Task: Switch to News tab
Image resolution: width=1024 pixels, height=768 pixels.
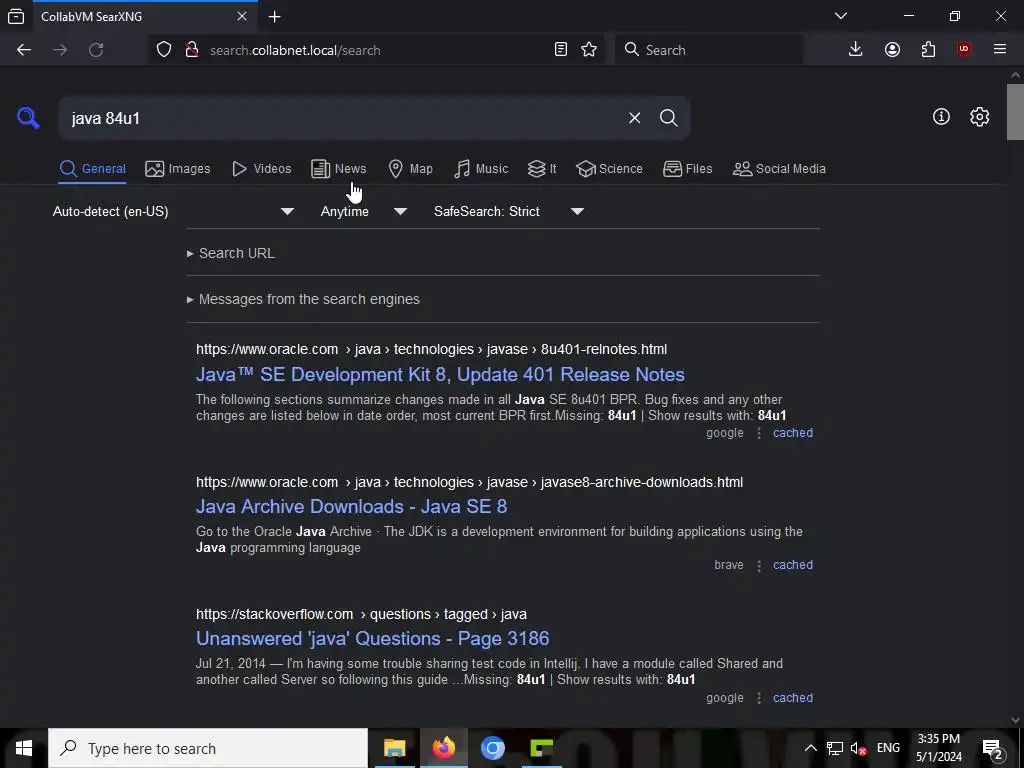Action: click(x=338, y=168)
